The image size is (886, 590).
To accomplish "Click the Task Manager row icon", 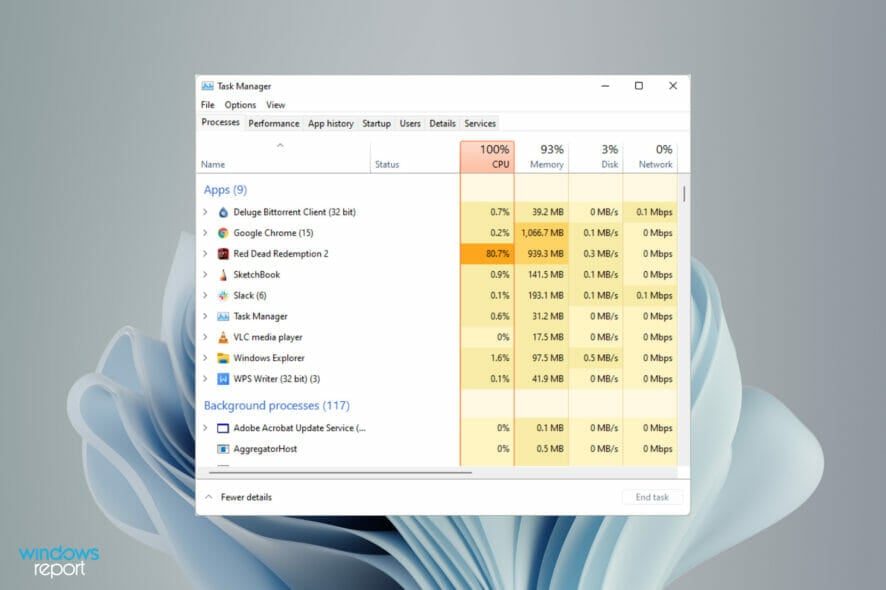I will point(223,316).
